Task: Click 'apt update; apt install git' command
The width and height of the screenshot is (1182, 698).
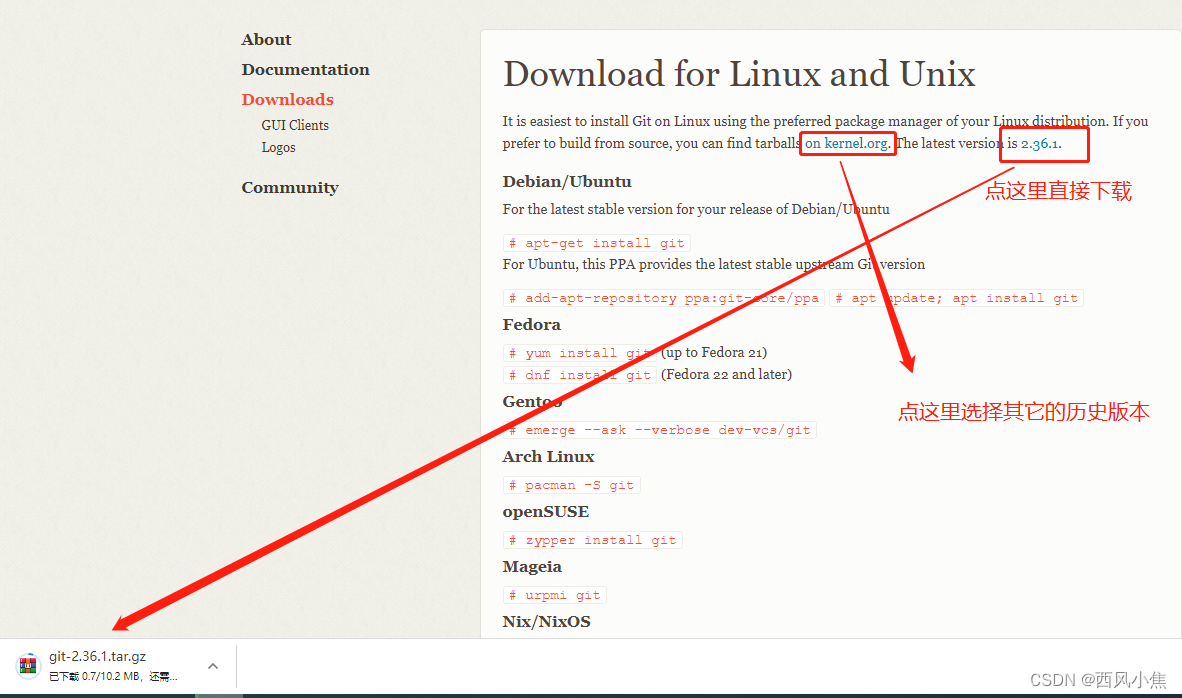Action: [956, 298]
